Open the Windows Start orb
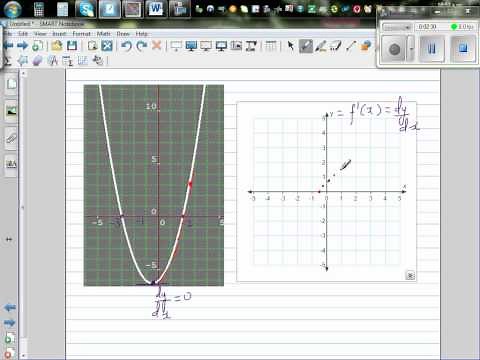Viewport: 480px width, 360px height. tap(12, 9)
